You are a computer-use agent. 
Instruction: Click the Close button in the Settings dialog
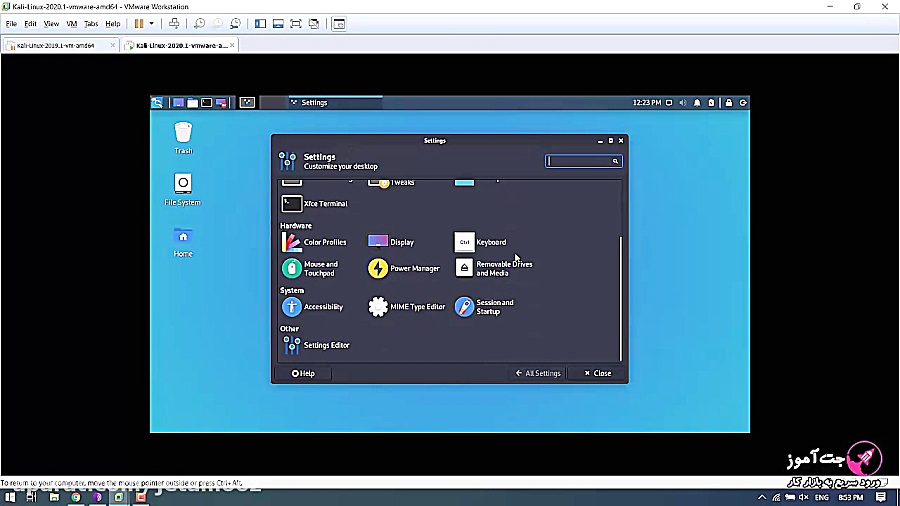pyautogui.click(x=598, y=373)
